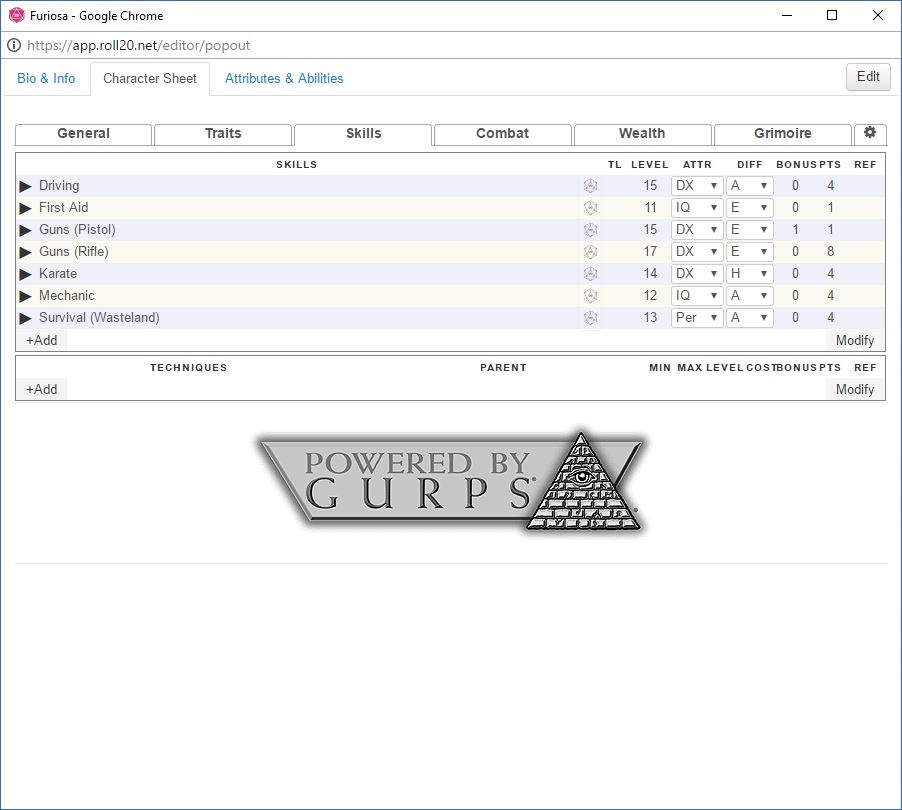Open Guns (Pistol) difficulty dropdown
Image resolution: width=902 pixels, height=810 pixels.
750,230
